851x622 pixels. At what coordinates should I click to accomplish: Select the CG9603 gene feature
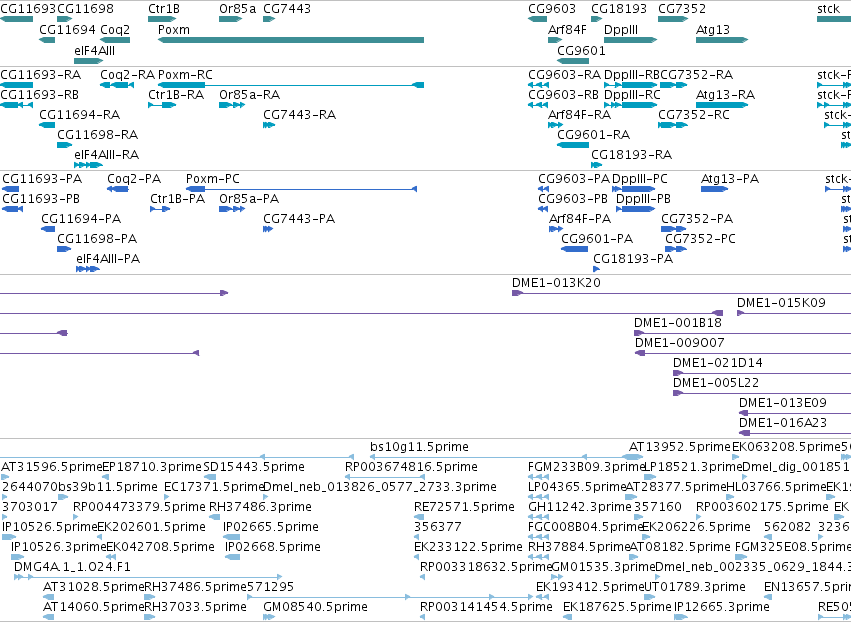click(537, 19)
